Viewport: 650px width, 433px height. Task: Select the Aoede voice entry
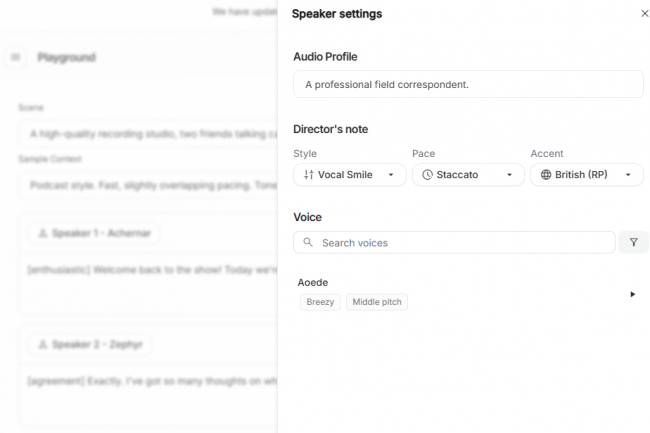313,282
